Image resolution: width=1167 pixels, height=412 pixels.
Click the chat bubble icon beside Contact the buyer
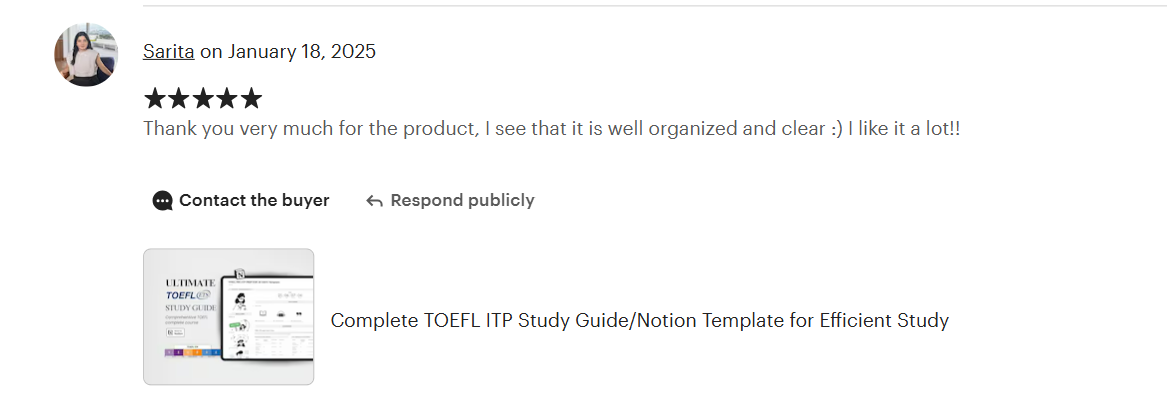[x=162, y=201]
